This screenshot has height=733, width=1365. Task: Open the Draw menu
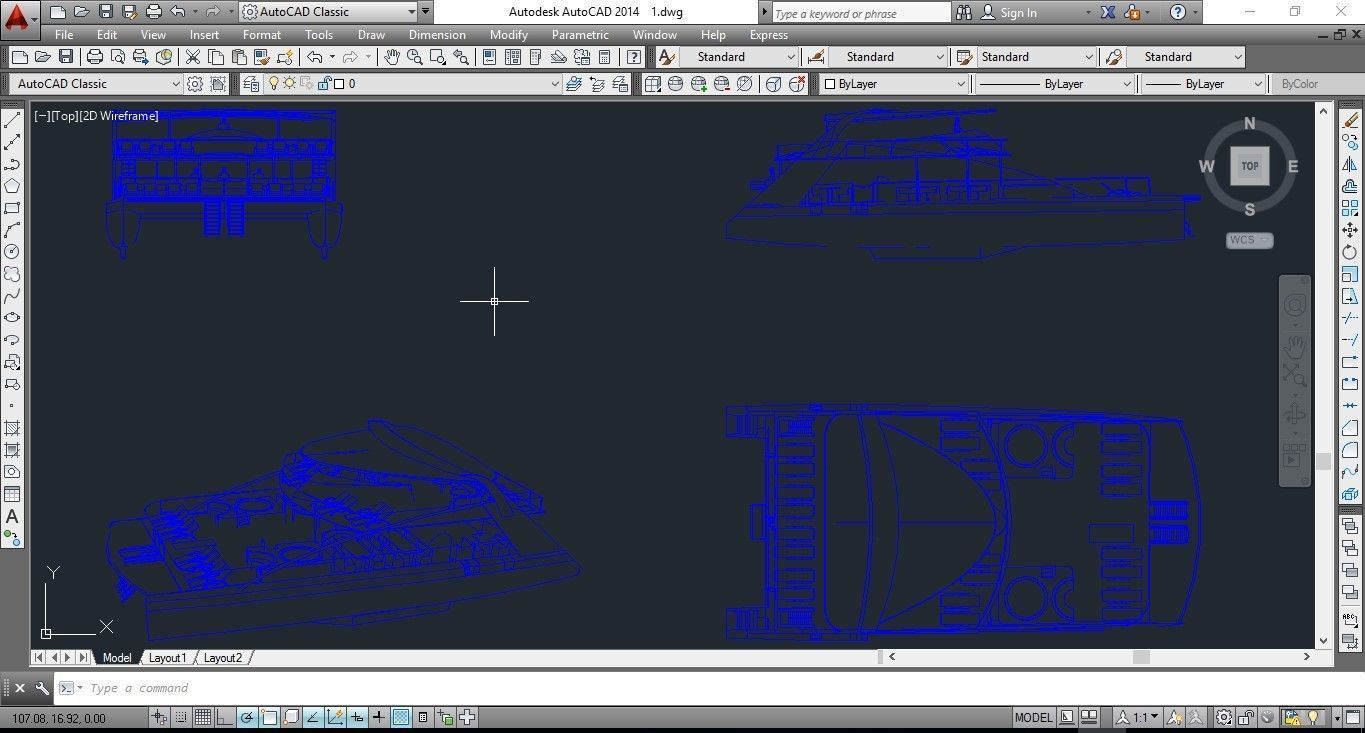[x=371, y=34]
